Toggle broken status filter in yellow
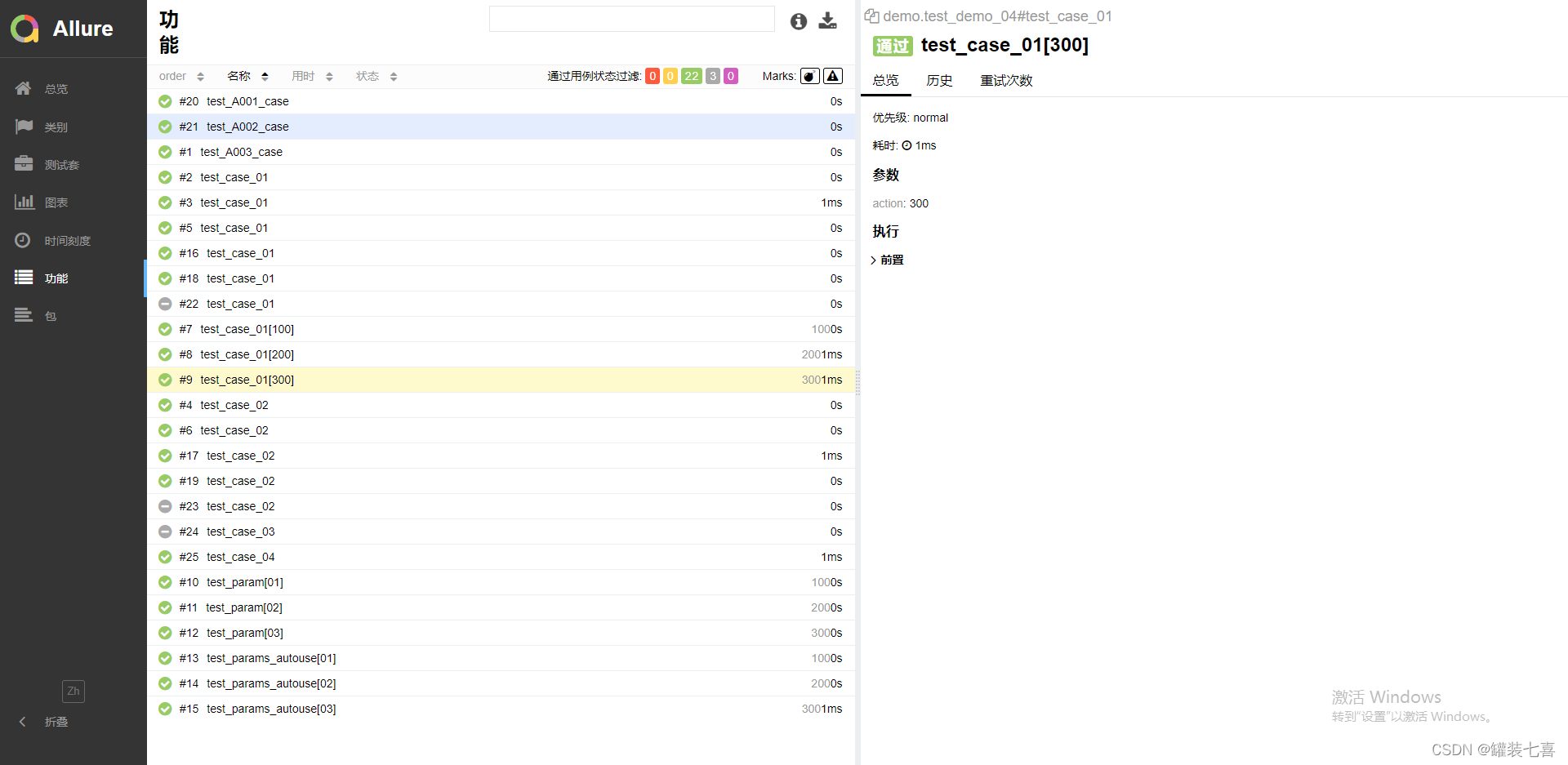1568x765 pixels. click(x=670, y=76)
